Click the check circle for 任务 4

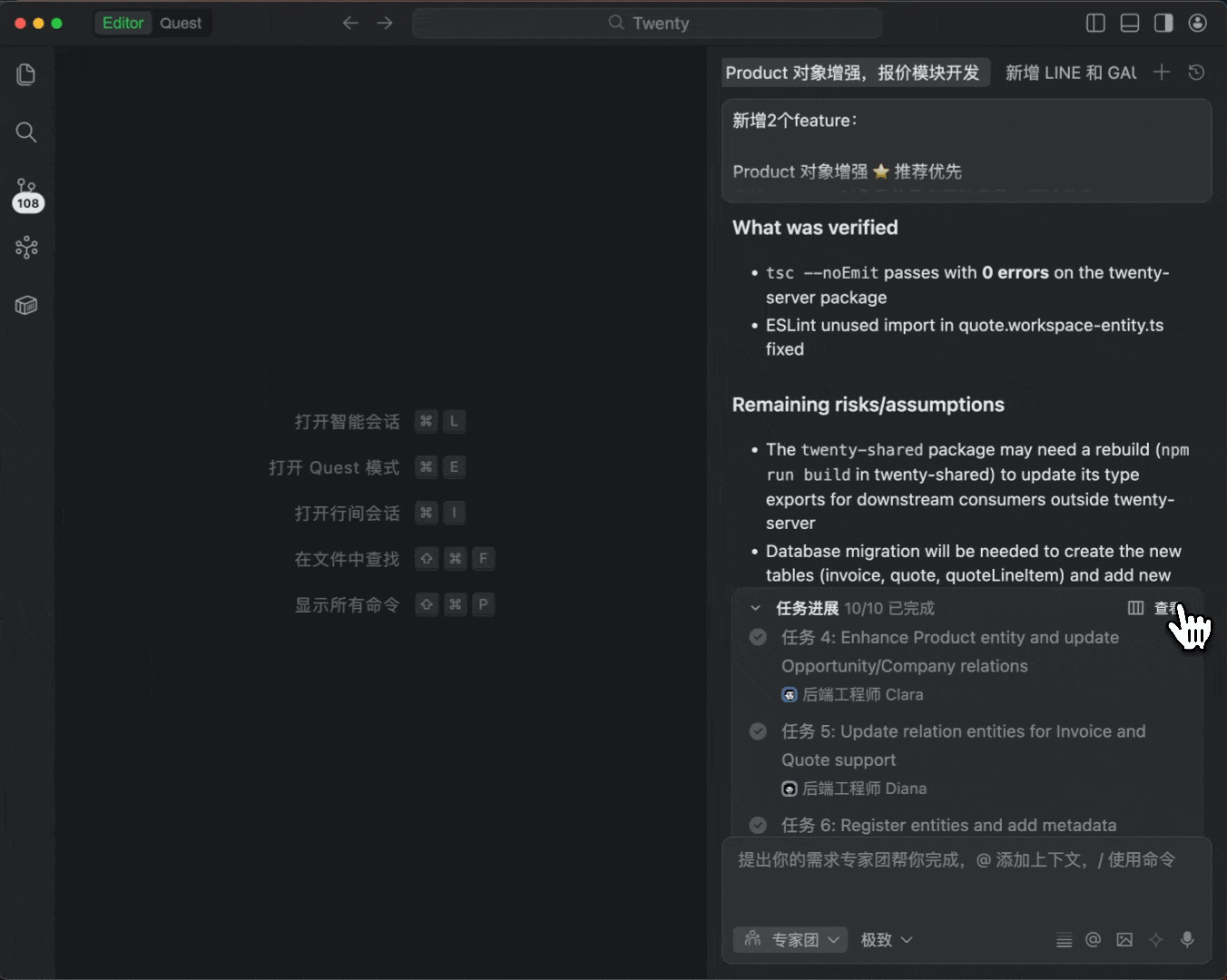758,637
